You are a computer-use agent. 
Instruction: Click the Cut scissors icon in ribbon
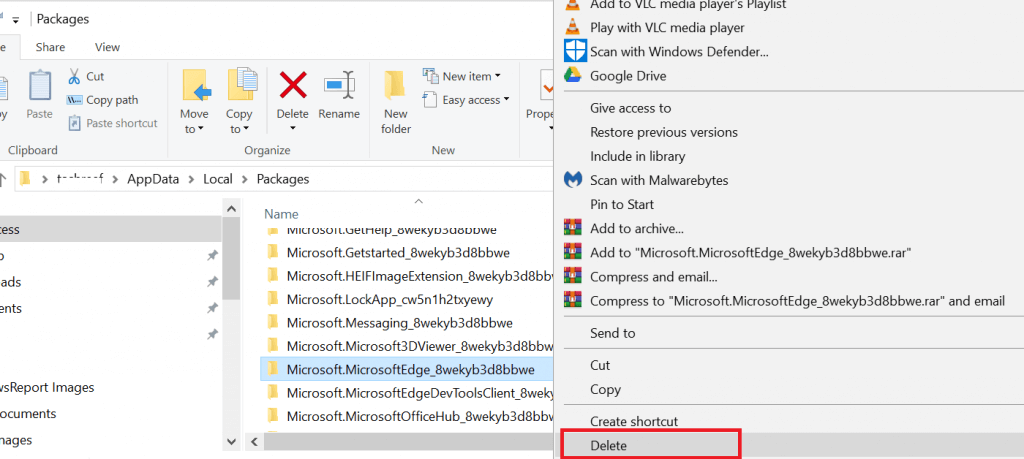click(x=74, y=76)
